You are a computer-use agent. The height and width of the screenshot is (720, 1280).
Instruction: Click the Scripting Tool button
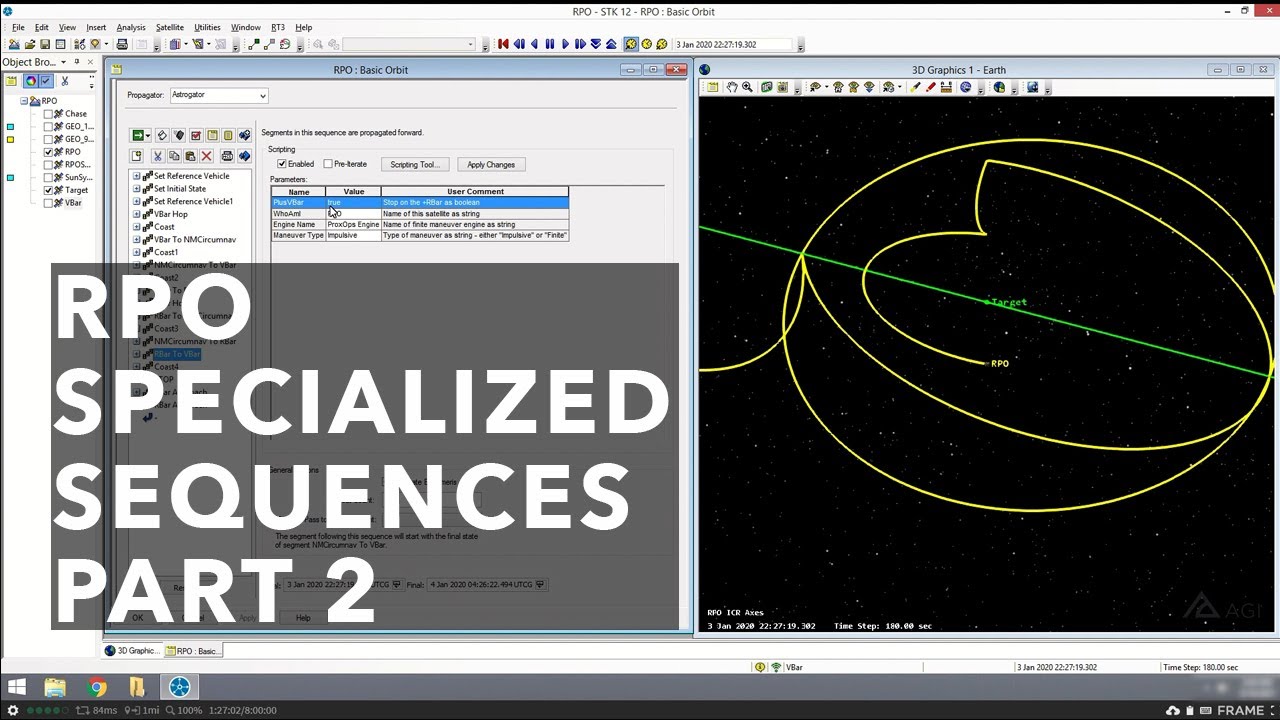(414, 164)
